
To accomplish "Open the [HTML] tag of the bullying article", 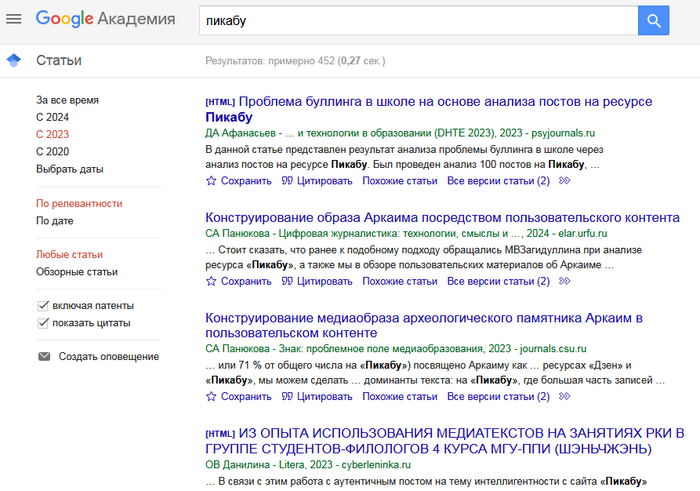I will (220, 102).
